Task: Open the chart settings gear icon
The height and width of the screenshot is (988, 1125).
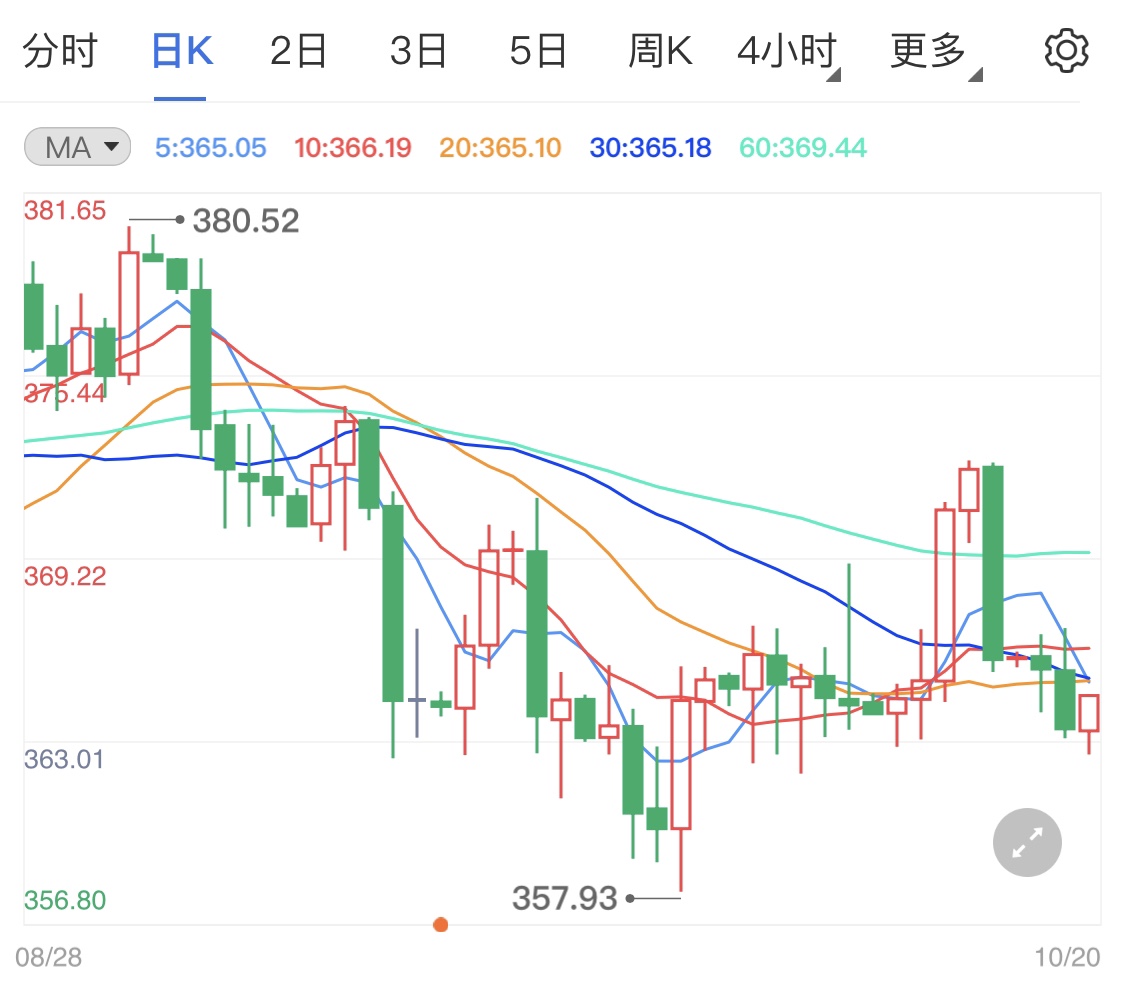Action: pos(1066,51)
